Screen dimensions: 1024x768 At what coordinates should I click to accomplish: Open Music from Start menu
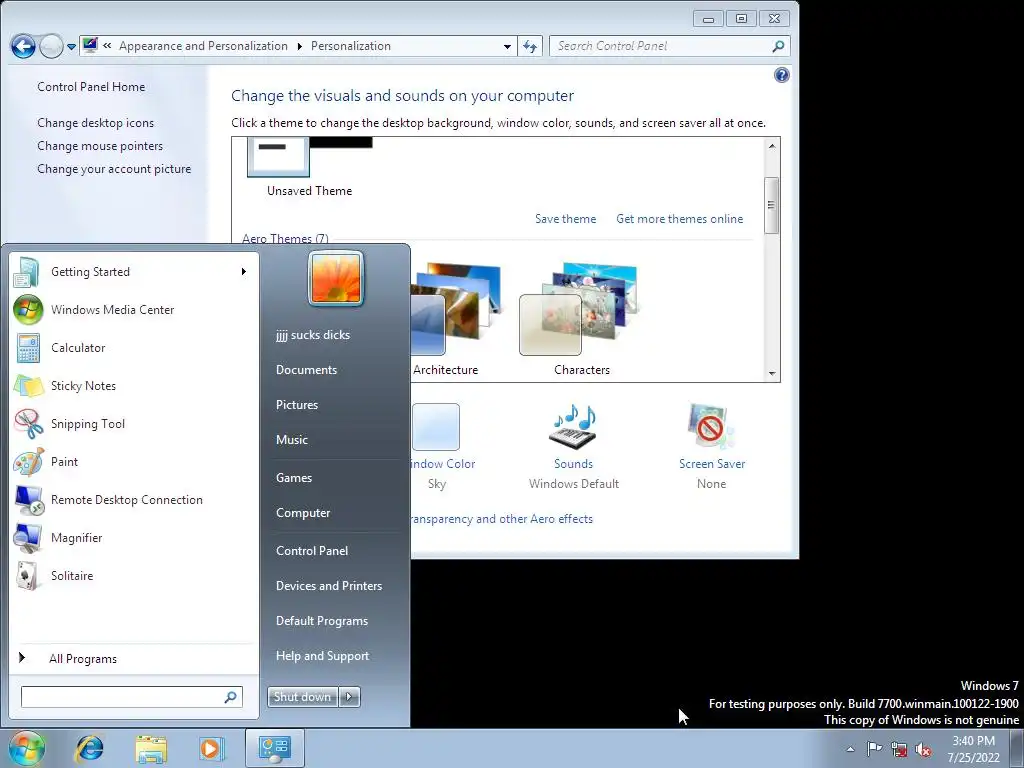(x=292, y=440)
